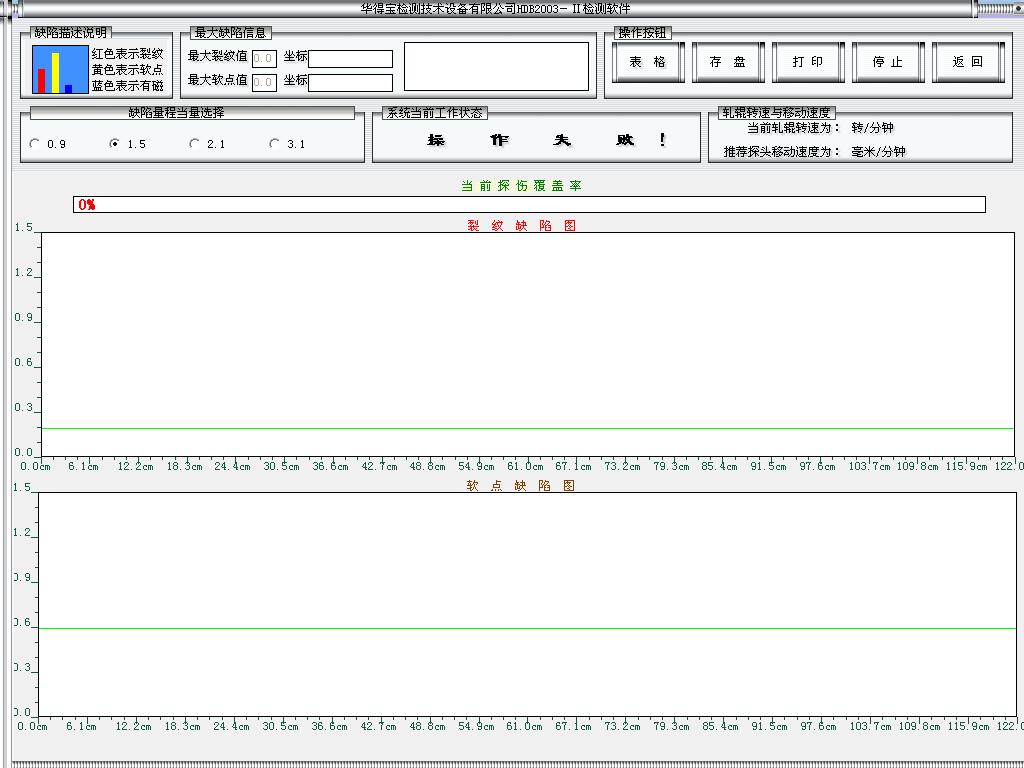Click the 当前探伤覆盖率 label
Image resolution: width=1024 pixels, height=768 pixels.
point(521,185)
